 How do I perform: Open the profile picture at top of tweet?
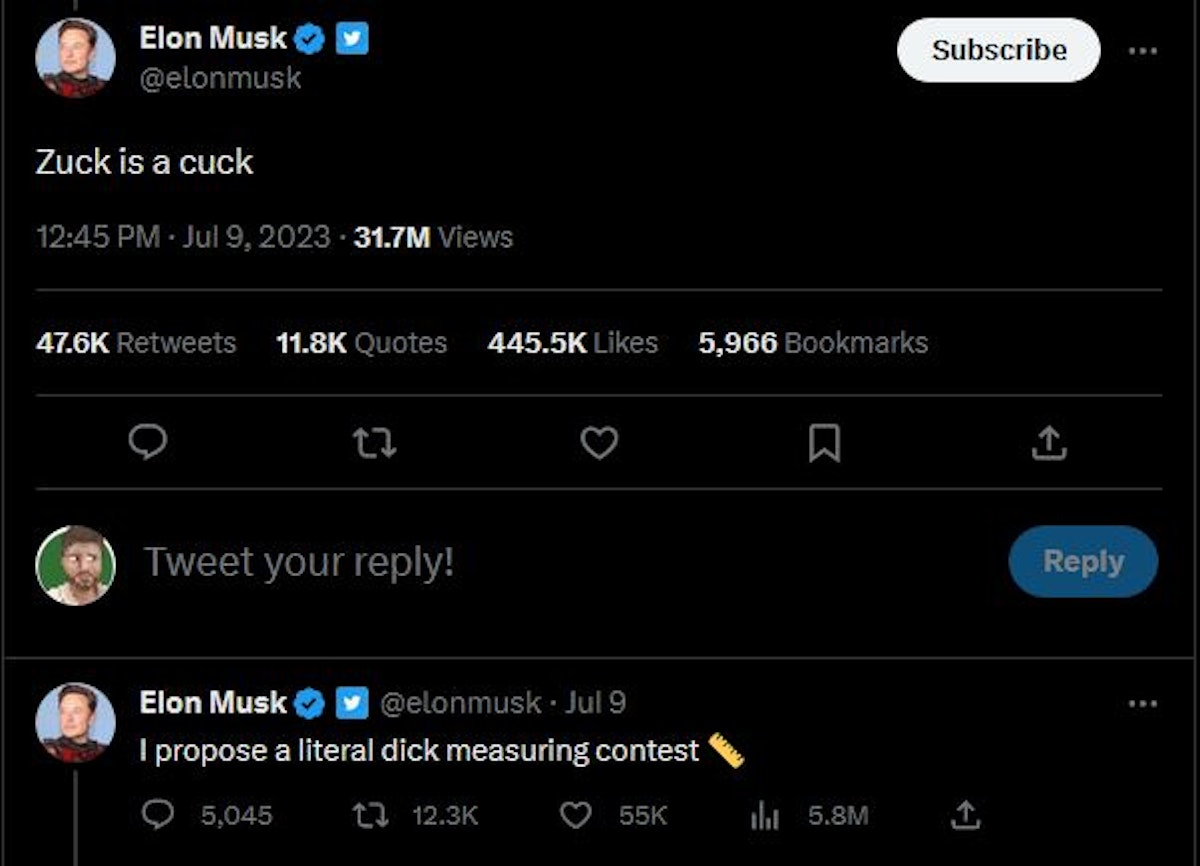coord(75,58)
